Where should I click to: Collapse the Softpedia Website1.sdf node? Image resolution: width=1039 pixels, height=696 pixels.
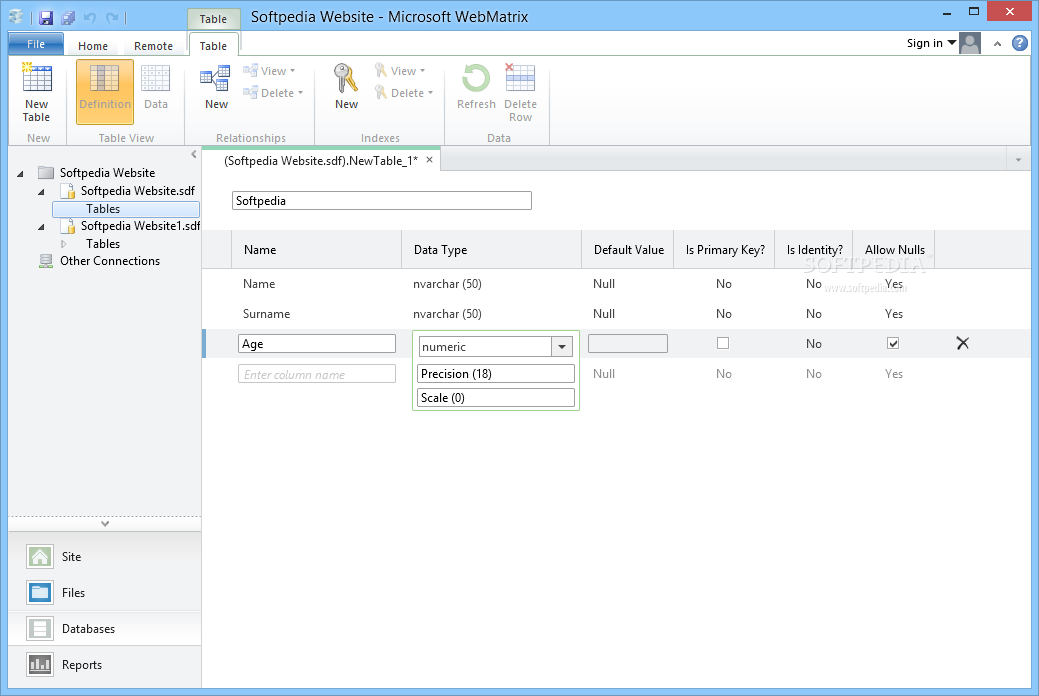tap(42, 227)
